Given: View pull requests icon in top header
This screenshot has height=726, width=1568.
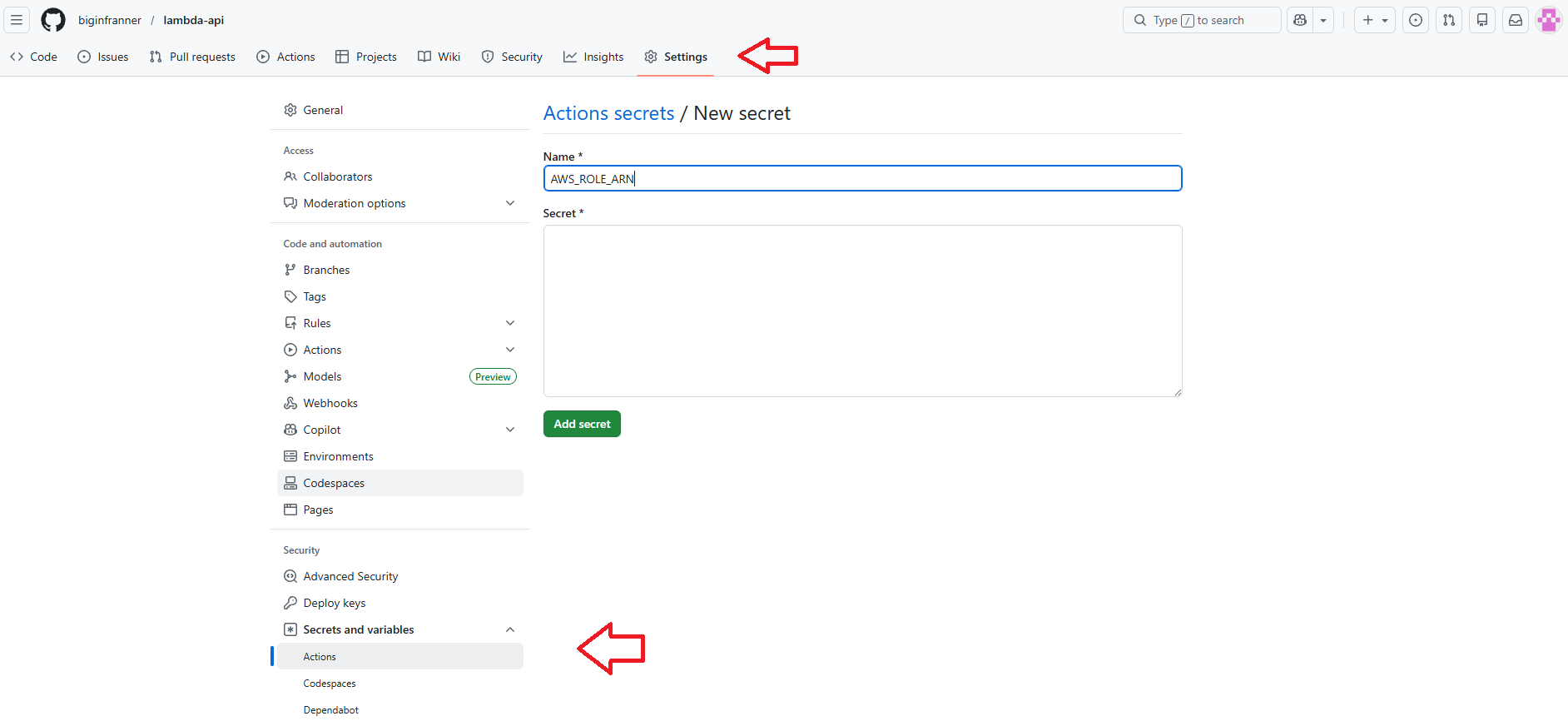Looking at the screenshot, I should 1449,20.
